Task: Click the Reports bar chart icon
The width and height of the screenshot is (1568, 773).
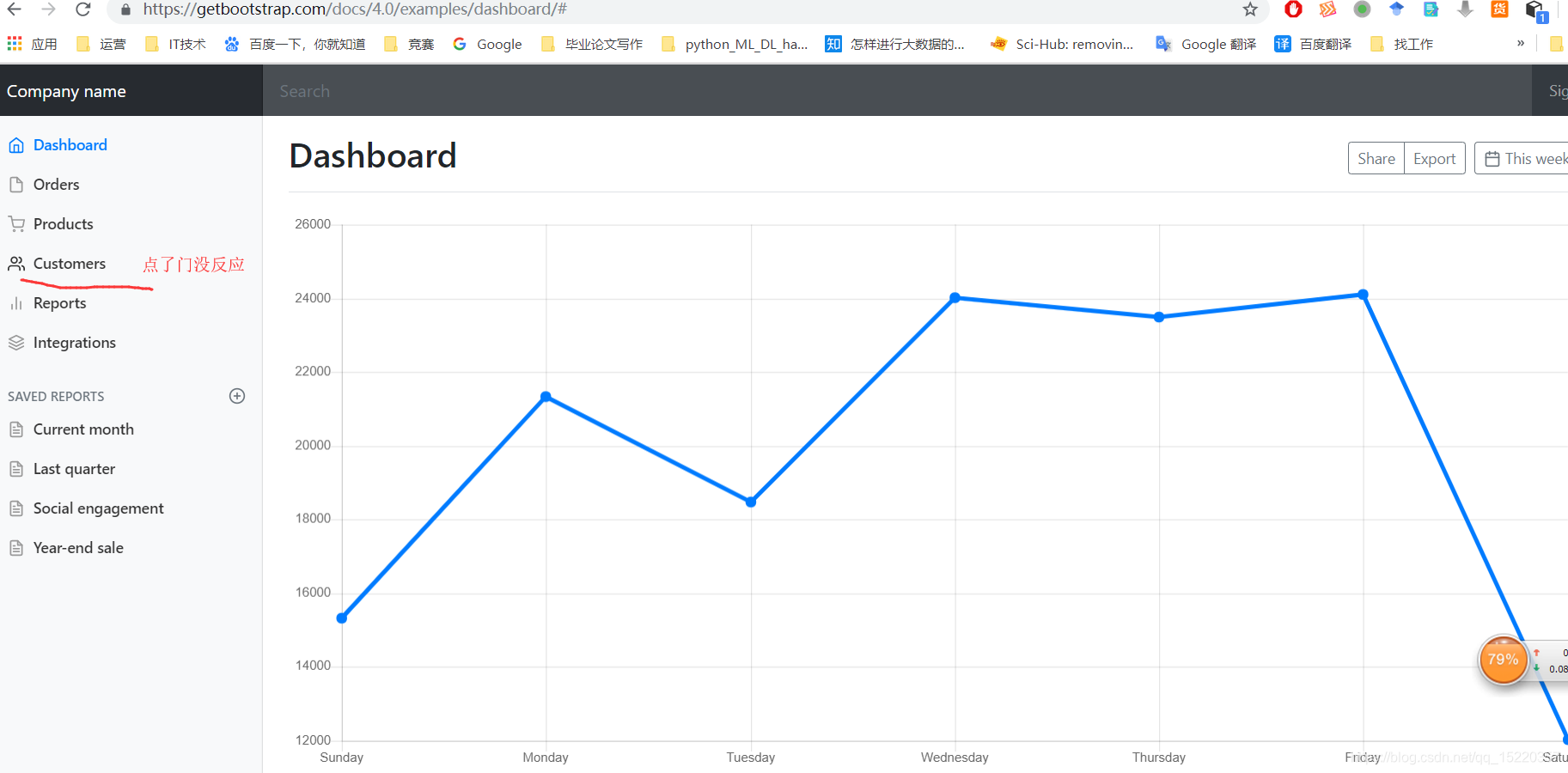Action: [16, 303]
